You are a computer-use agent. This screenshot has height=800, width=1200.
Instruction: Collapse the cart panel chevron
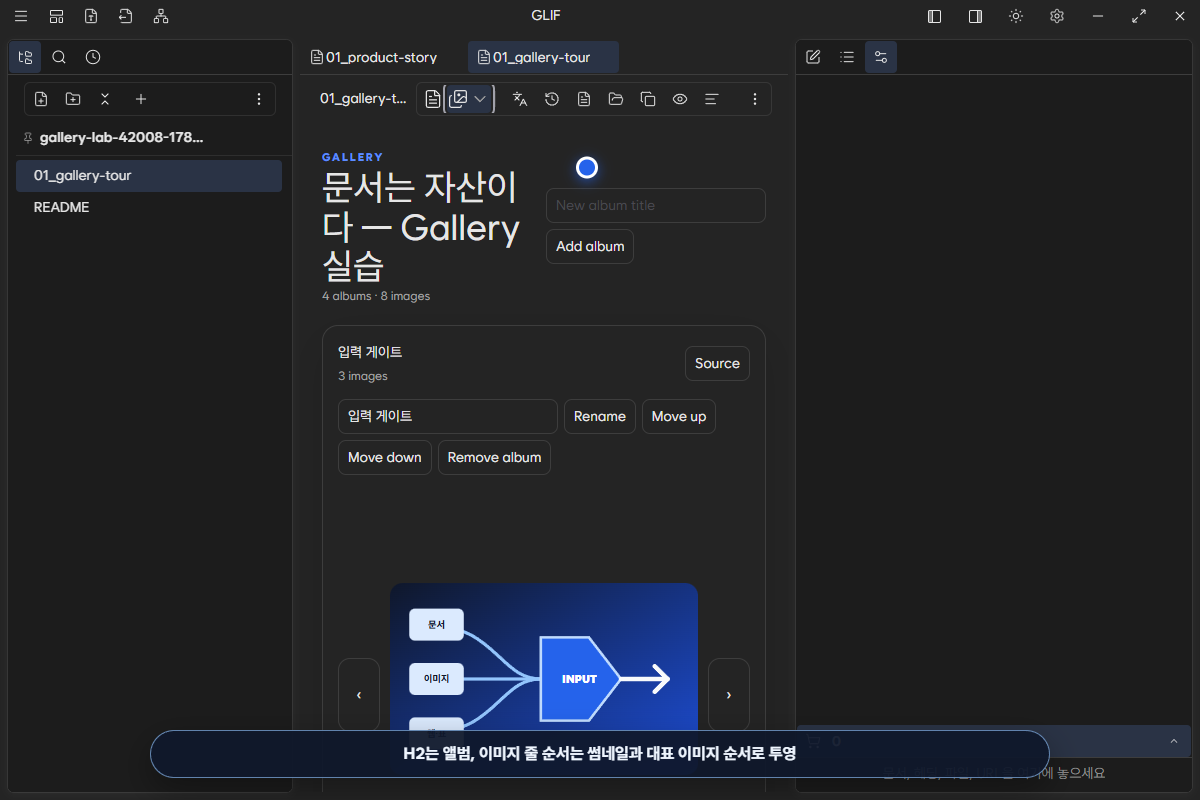tap(1173, 741)
